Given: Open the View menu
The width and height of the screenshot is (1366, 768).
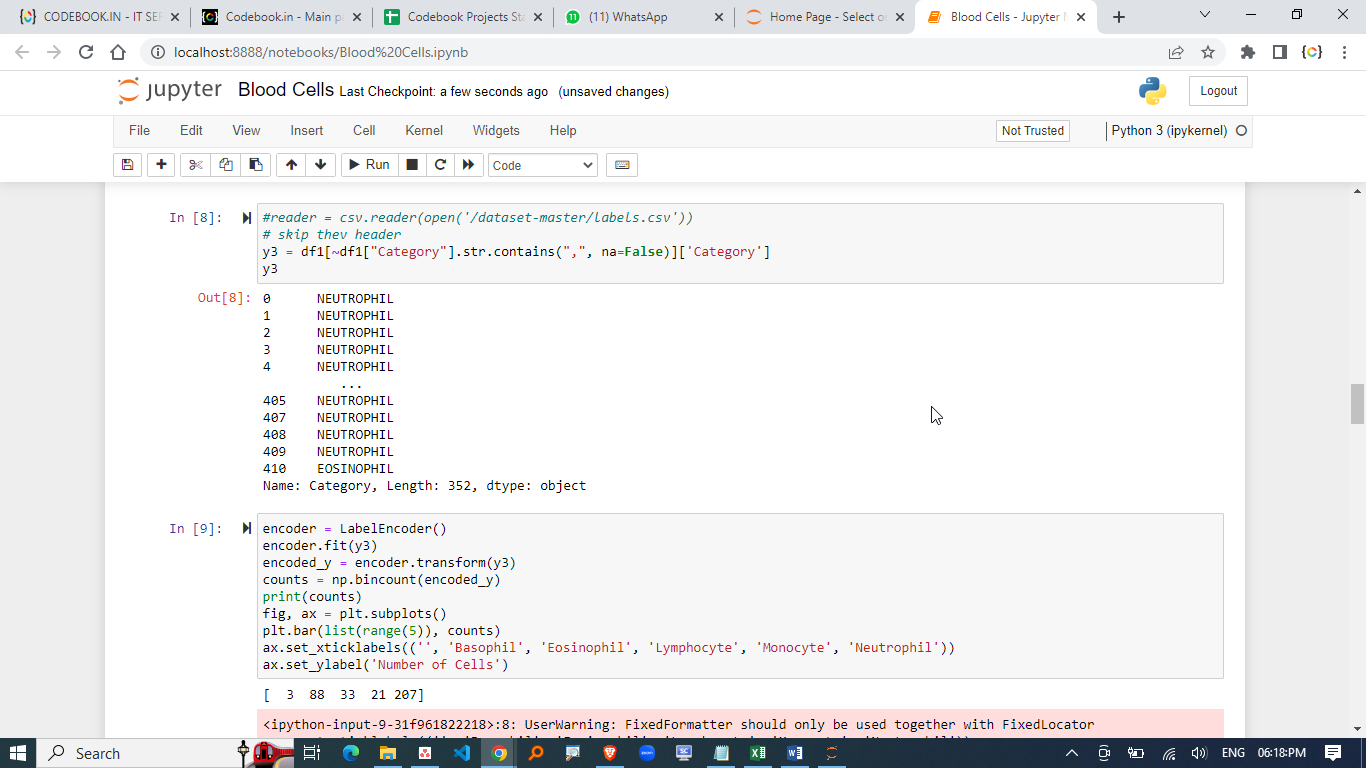Looking at the screenshot, I should [x=246, y=130].
